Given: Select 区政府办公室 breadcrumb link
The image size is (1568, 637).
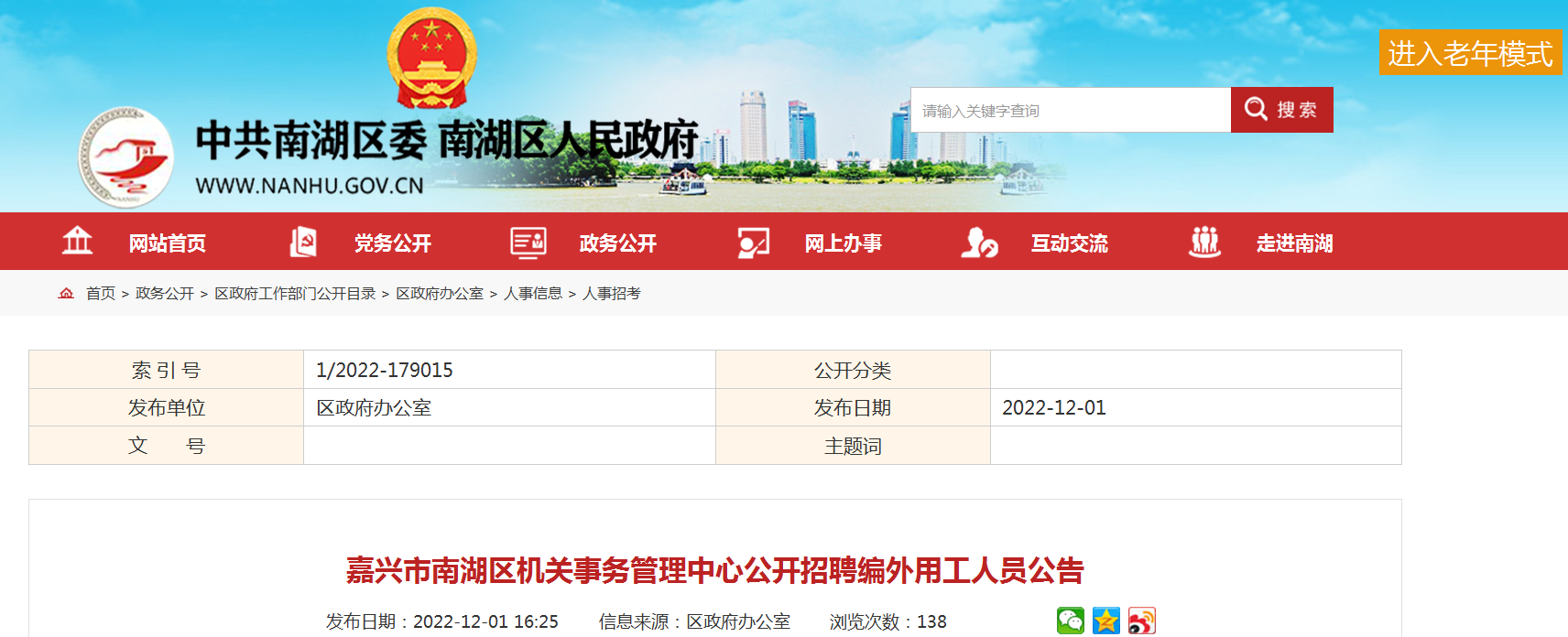Looking at the screenshot, I should [x=440, y=294].
